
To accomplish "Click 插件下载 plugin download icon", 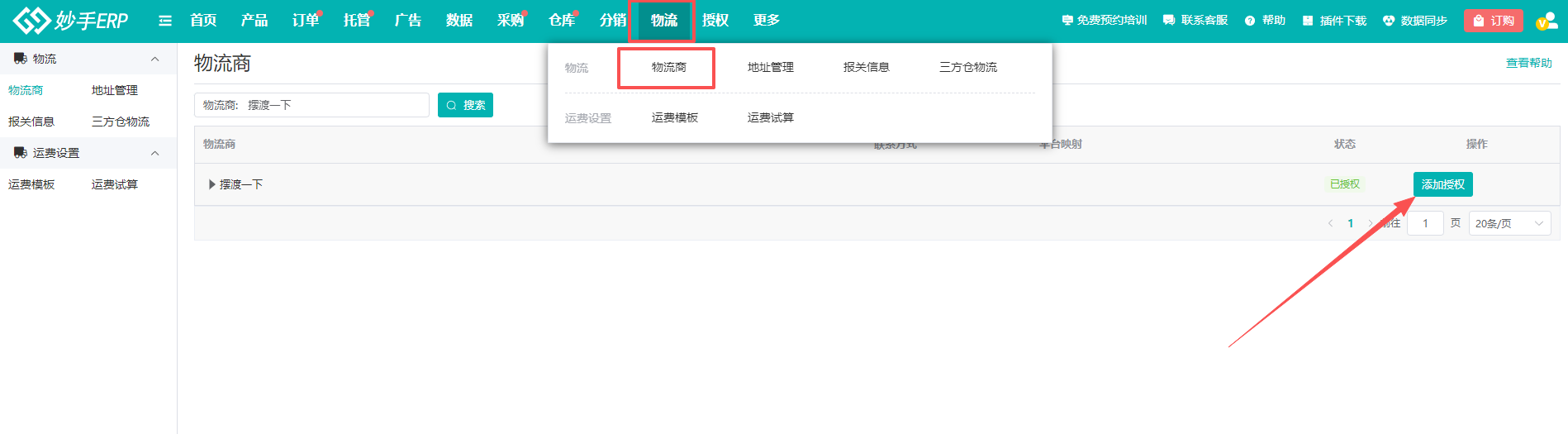I will coord(1308,21).
